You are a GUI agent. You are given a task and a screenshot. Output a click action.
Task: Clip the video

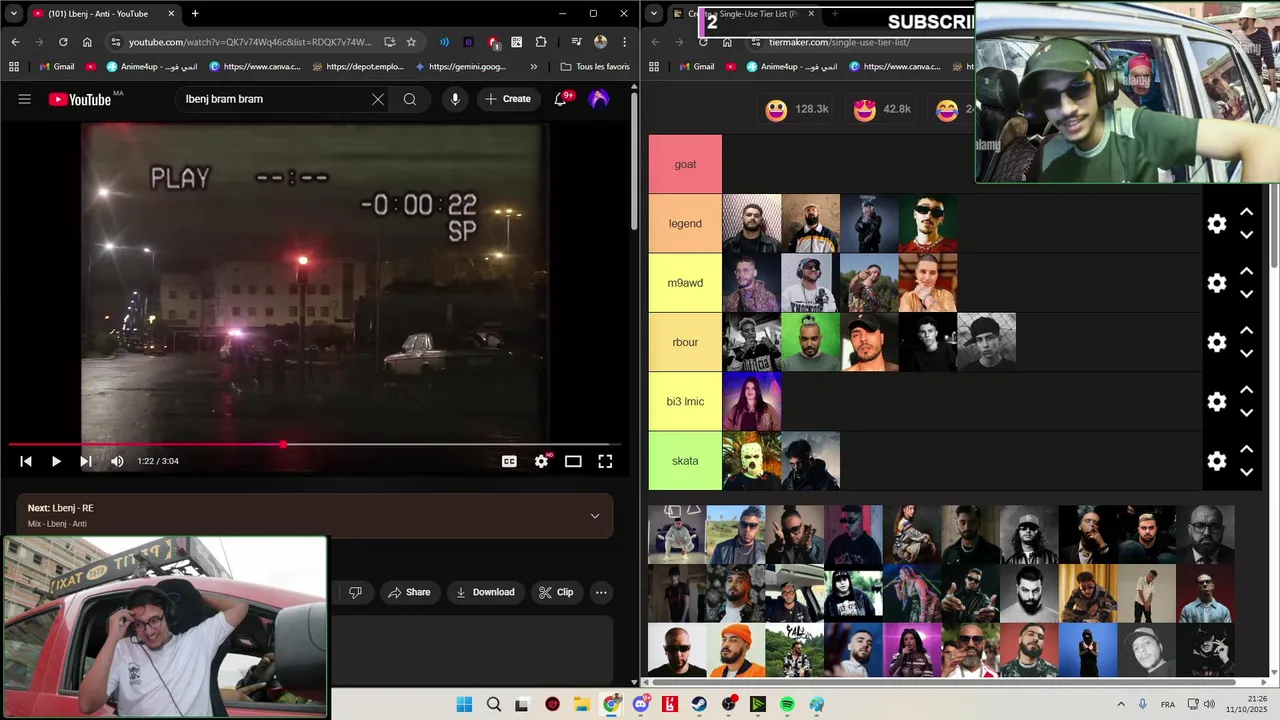[x=556, y=592]
